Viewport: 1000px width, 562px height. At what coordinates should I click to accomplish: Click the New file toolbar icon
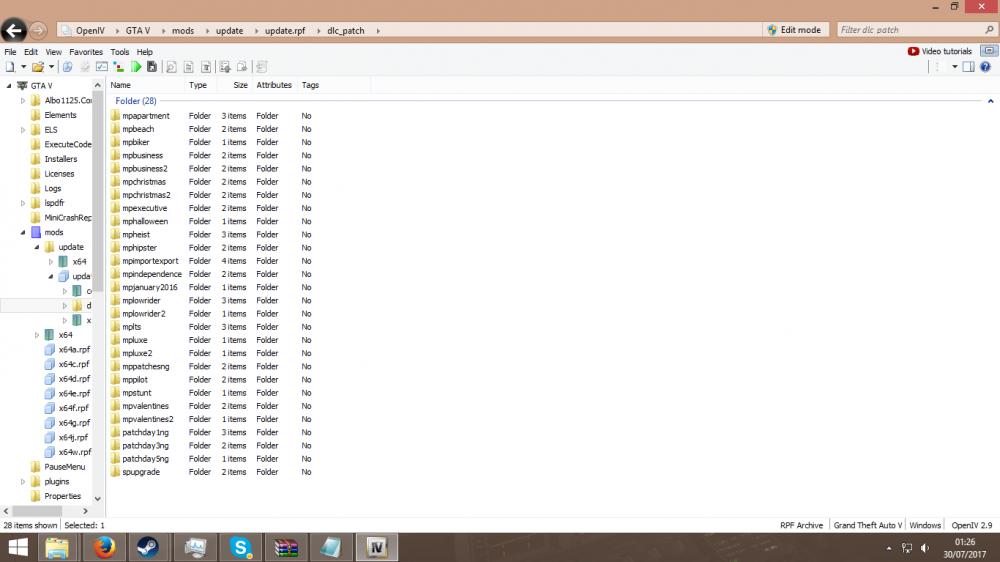[x=10, y=67]
